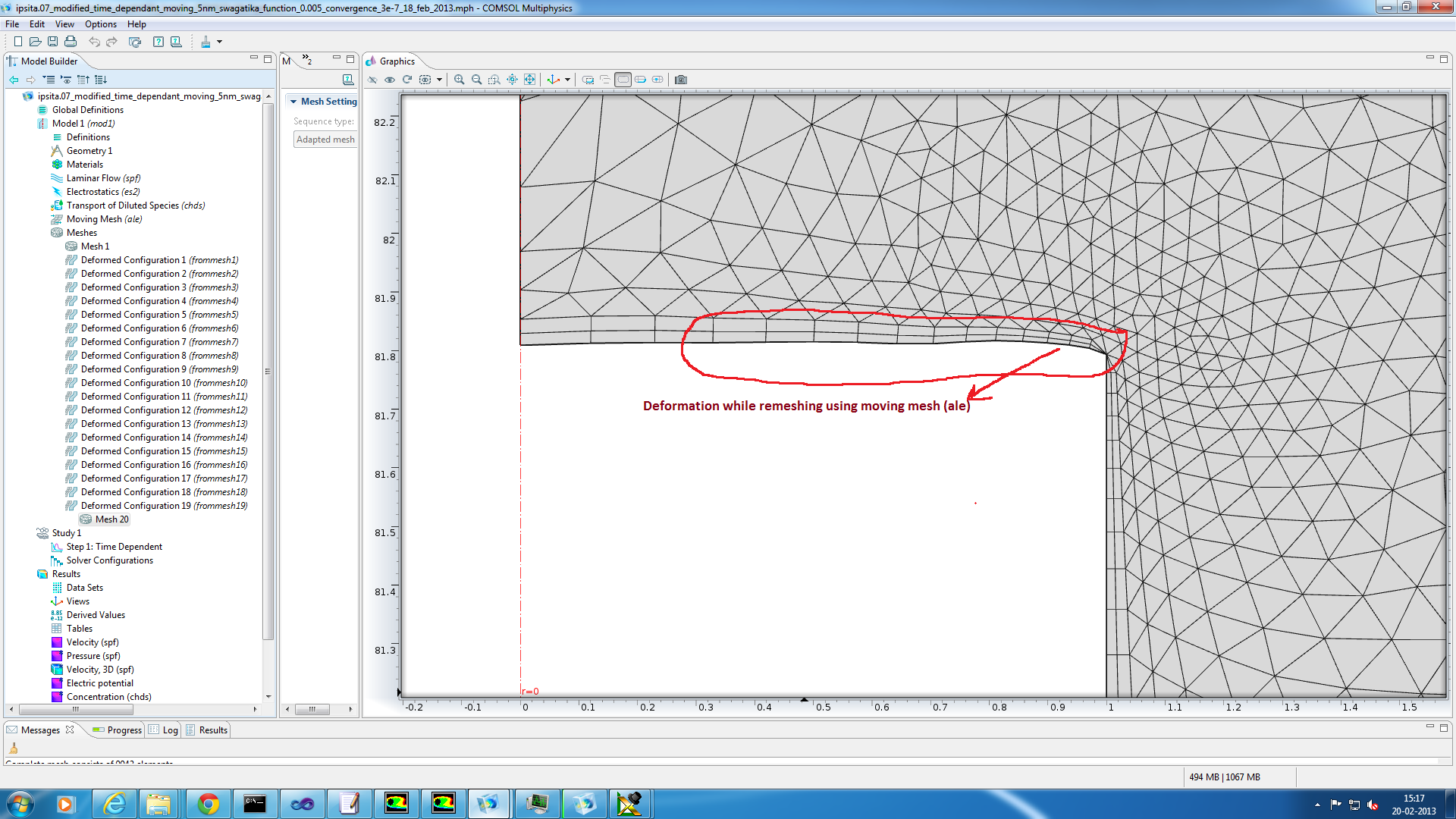Open Google Chrome from the taskbar

(x=208, y=804)
